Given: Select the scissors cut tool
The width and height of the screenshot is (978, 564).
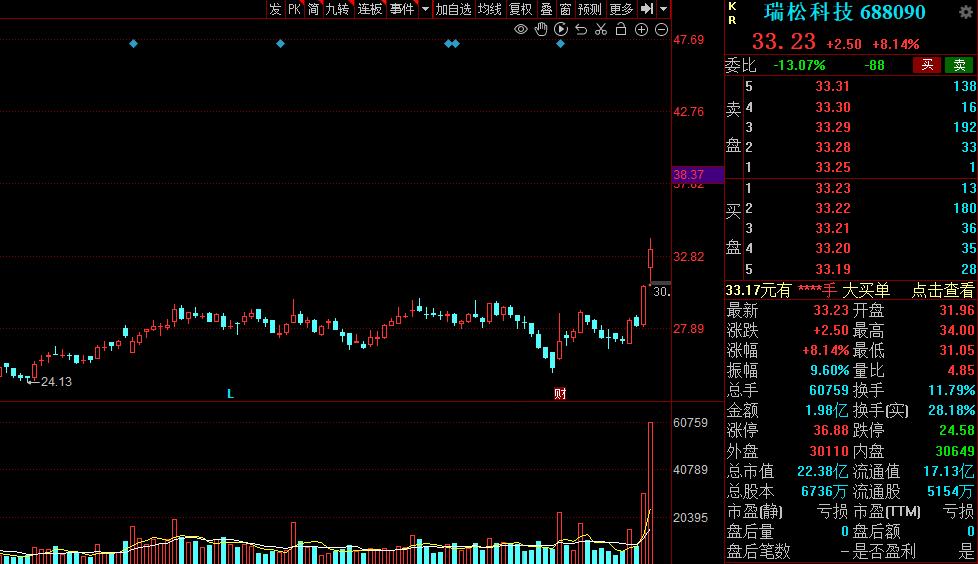Looking at the screenshot, I should tap(601, 29).
